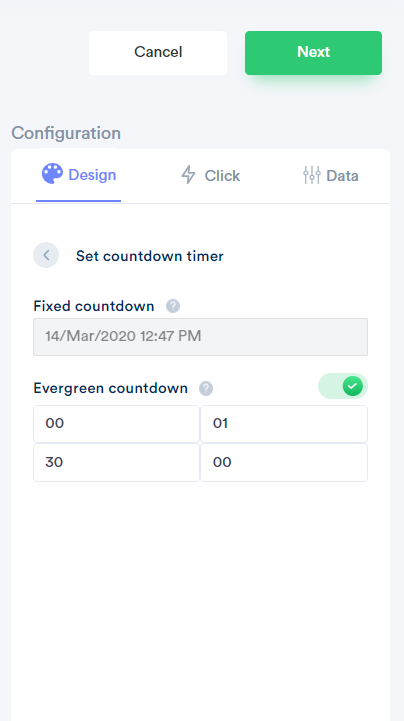This screenshot has width=404, height=721.
Task: Go back with the chevron arrow
Action: tap(46, 255)
